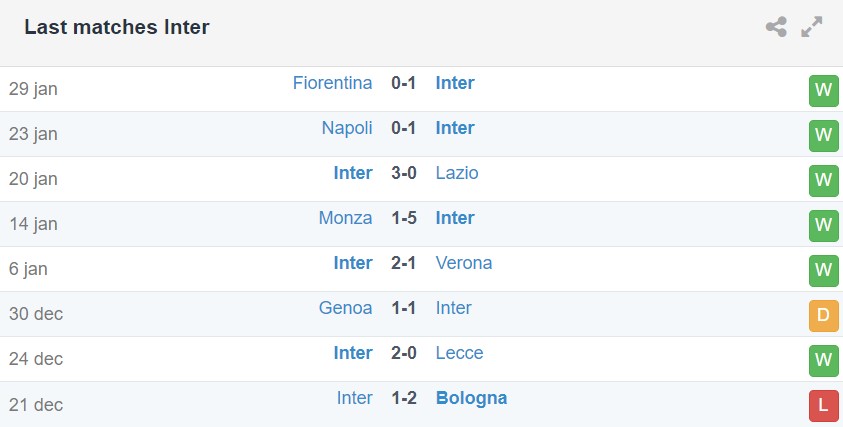This screenshot has width=843, height=427.
Task: Click the W badge for Lecce match
Action: [823, 360]
